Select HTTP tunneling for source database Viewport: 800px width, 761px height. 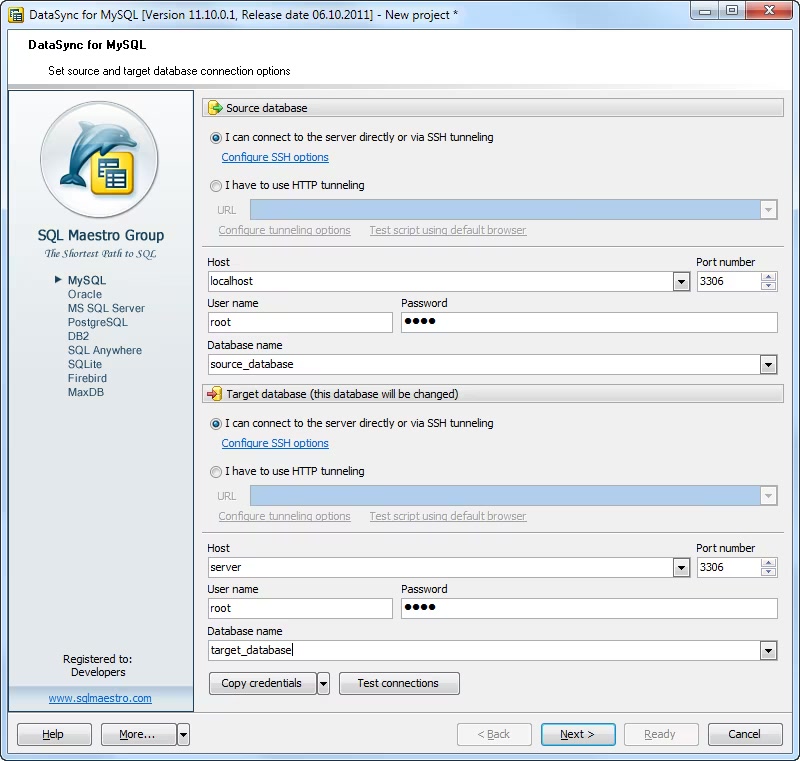click(x=216, y=186)
